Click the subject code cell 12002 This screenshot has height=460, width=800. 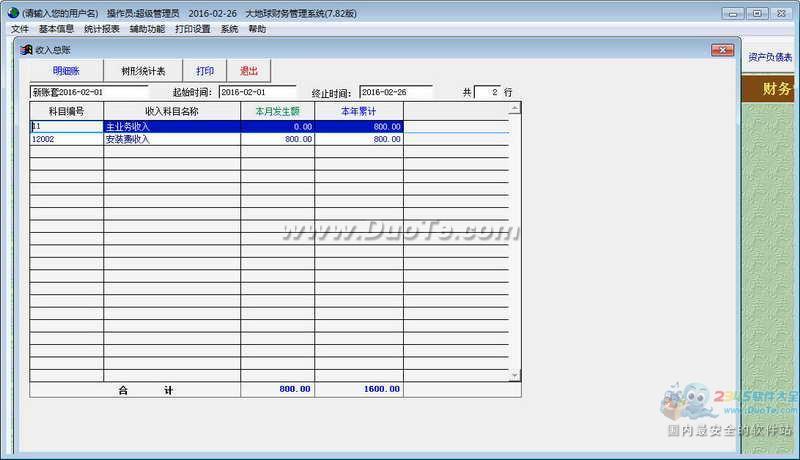click(x=66, y=139)
